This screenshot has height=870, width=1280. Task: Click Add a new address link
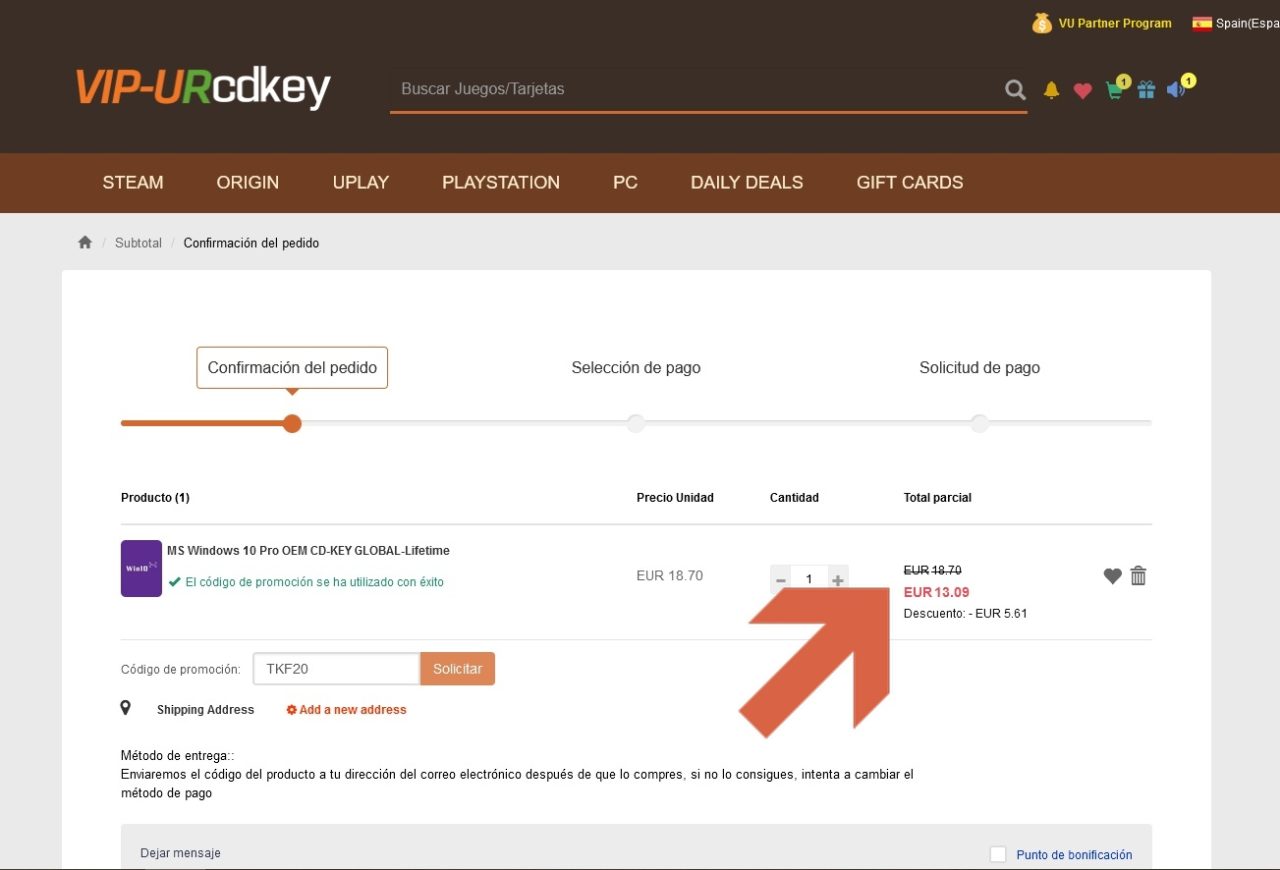346,710
